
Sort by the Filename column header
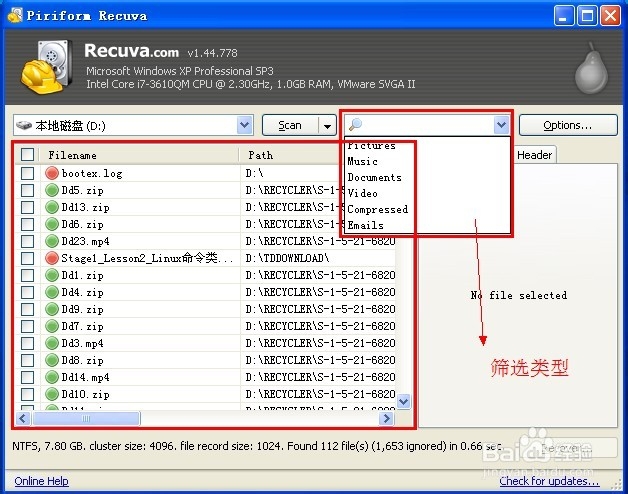[x=139, y=155]
